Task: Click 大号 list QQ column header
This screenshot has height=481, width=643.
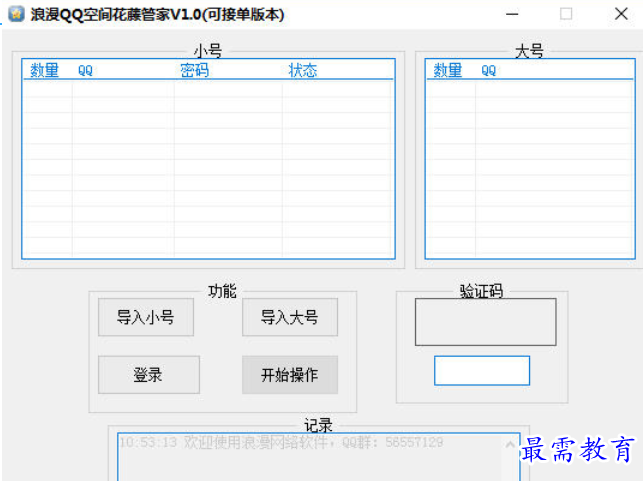Action: [x=554, y=70]
